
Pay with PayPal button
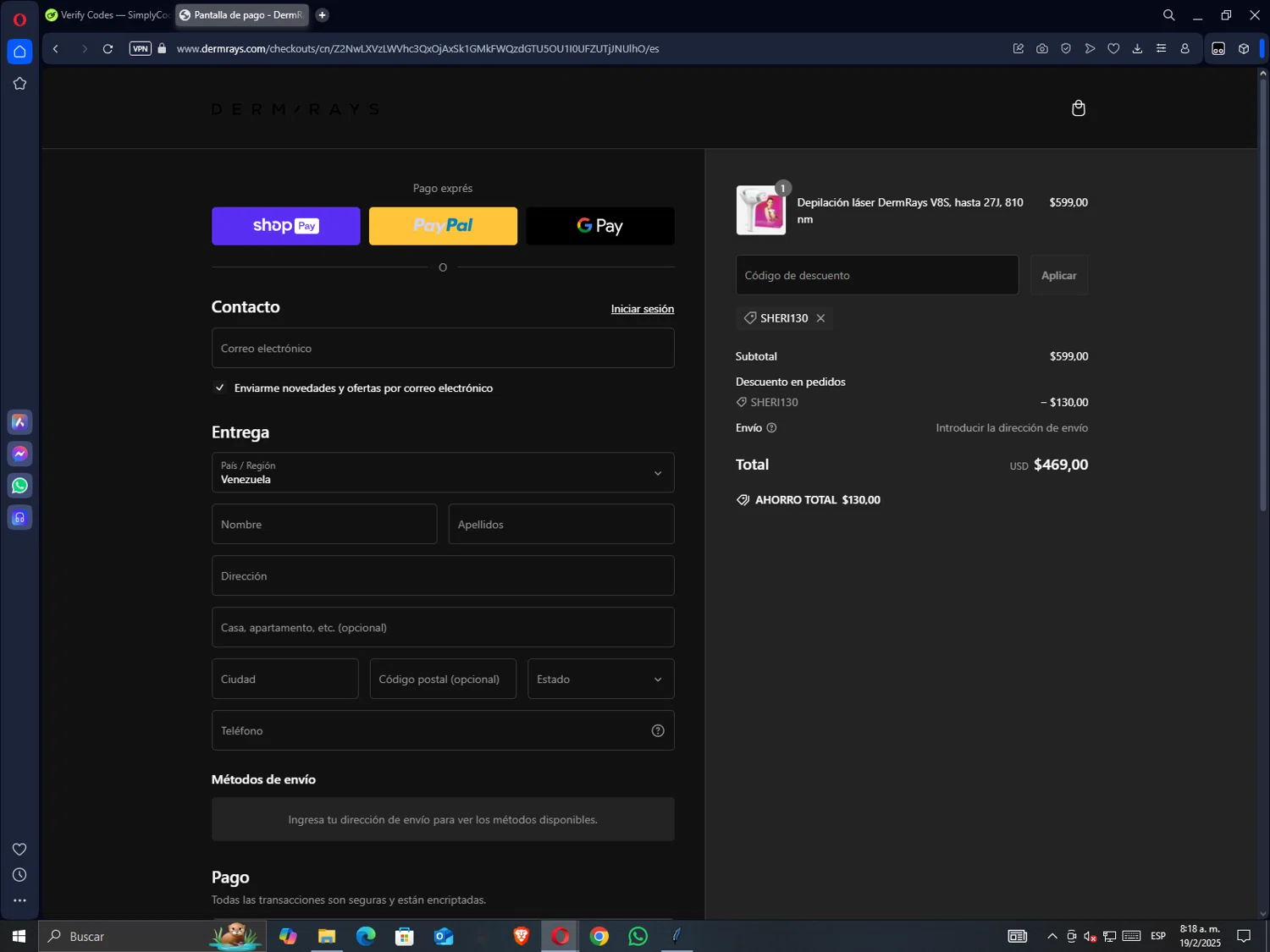click(443, 226)
